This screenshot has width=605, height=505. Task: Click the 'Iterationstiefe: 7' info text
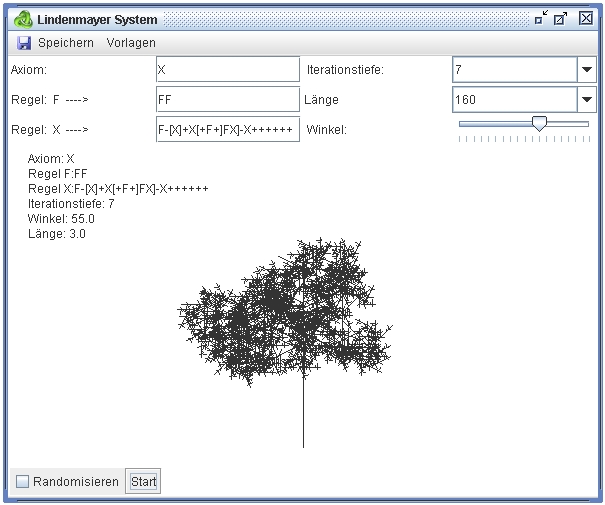71,204
